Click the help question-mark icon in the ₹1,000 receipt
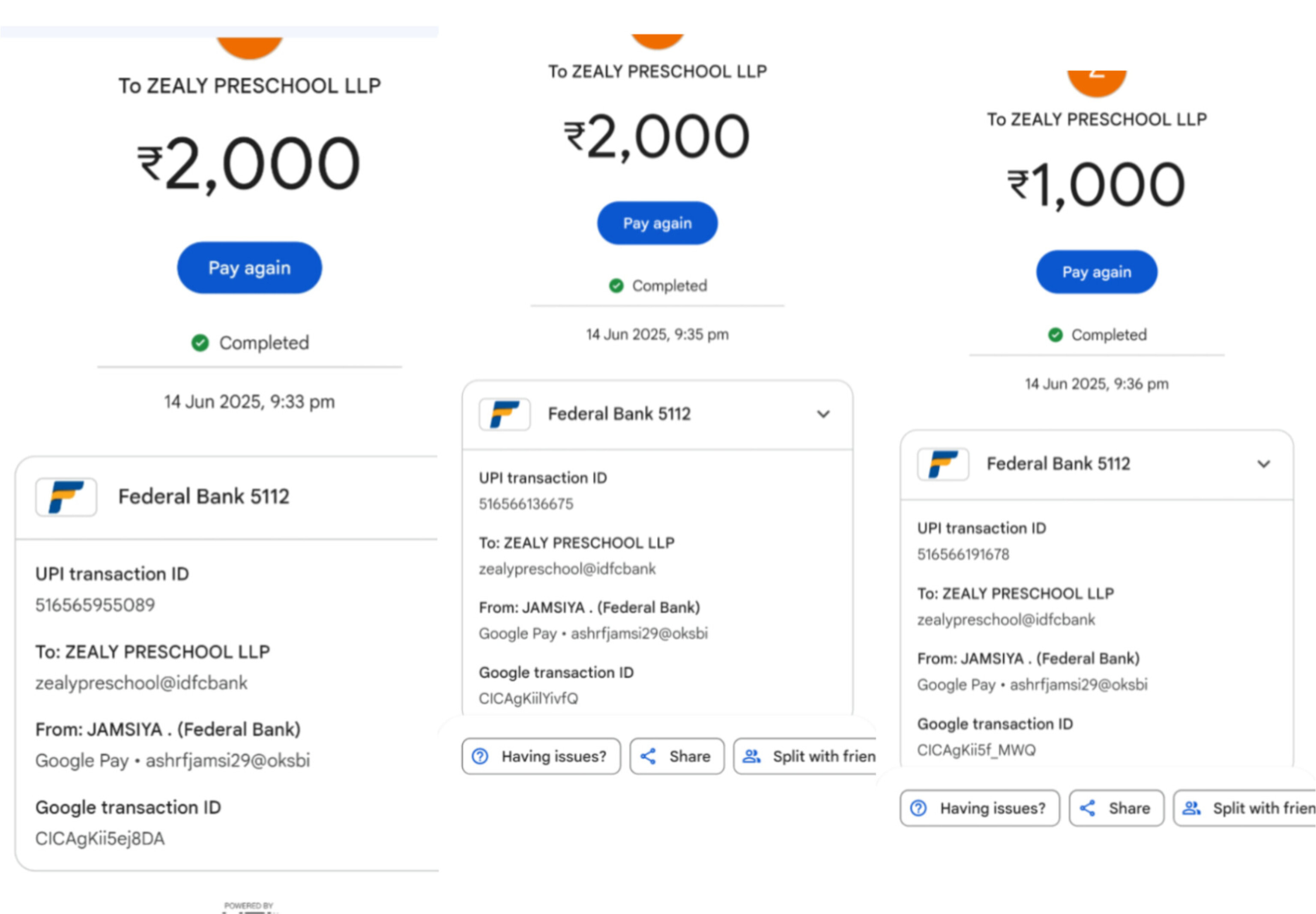1316x914 pixels. coord(919,808)
